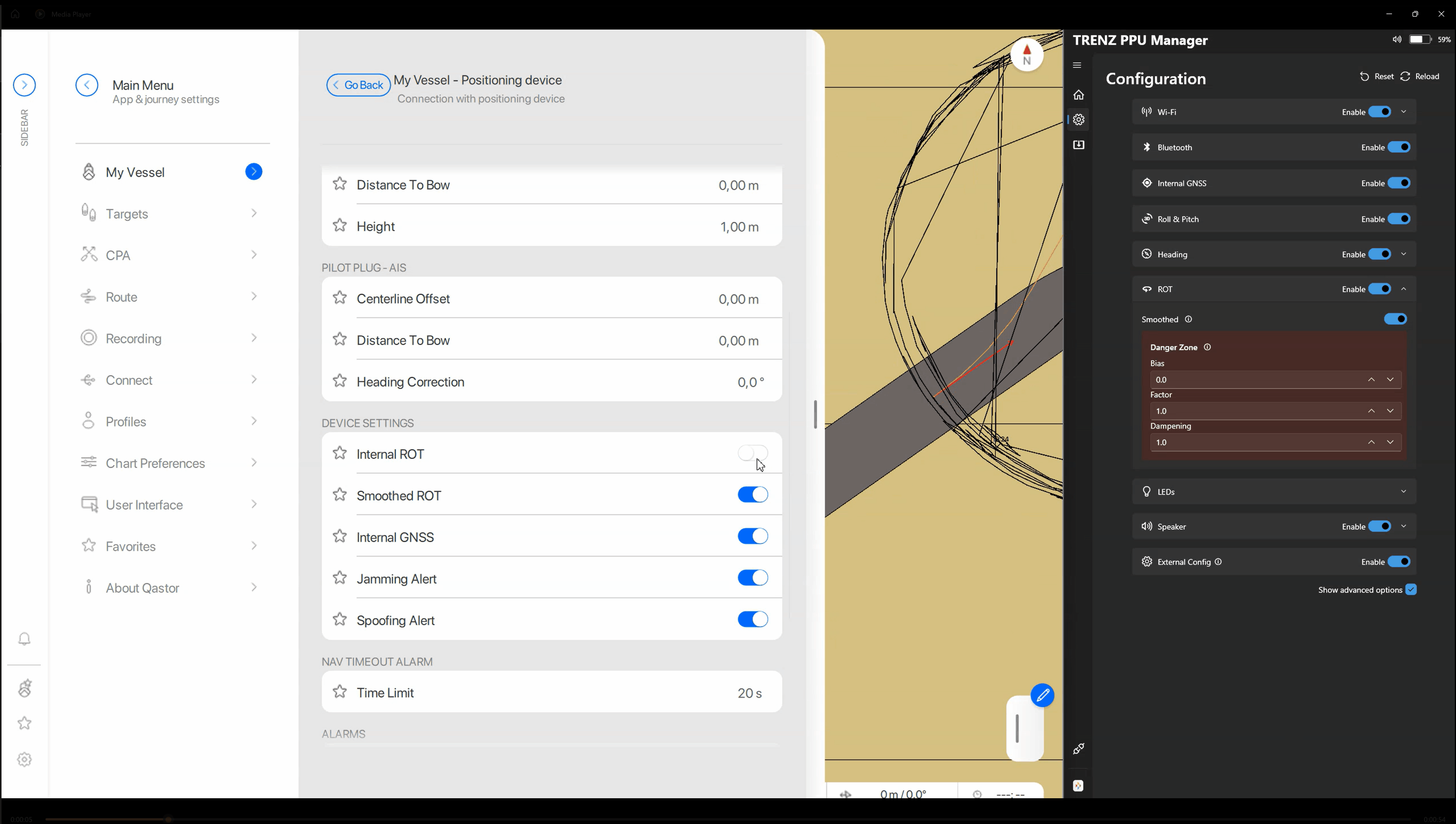This screenshot has height=824, width=1456.
Task: Expand the Wi-Fi options chevron
Action: 1403,111
